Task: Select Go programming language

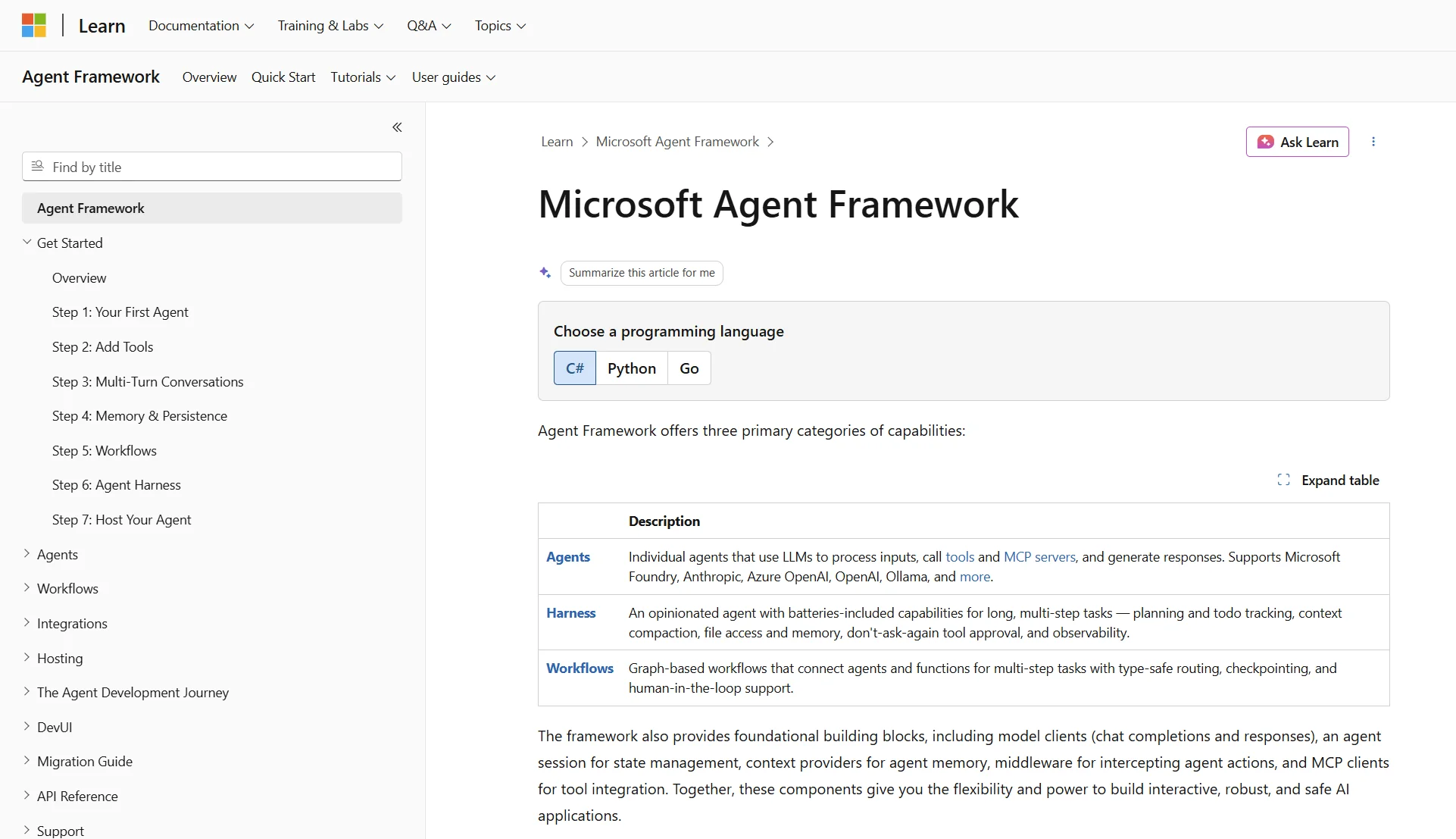Action: tap(689, 368)
